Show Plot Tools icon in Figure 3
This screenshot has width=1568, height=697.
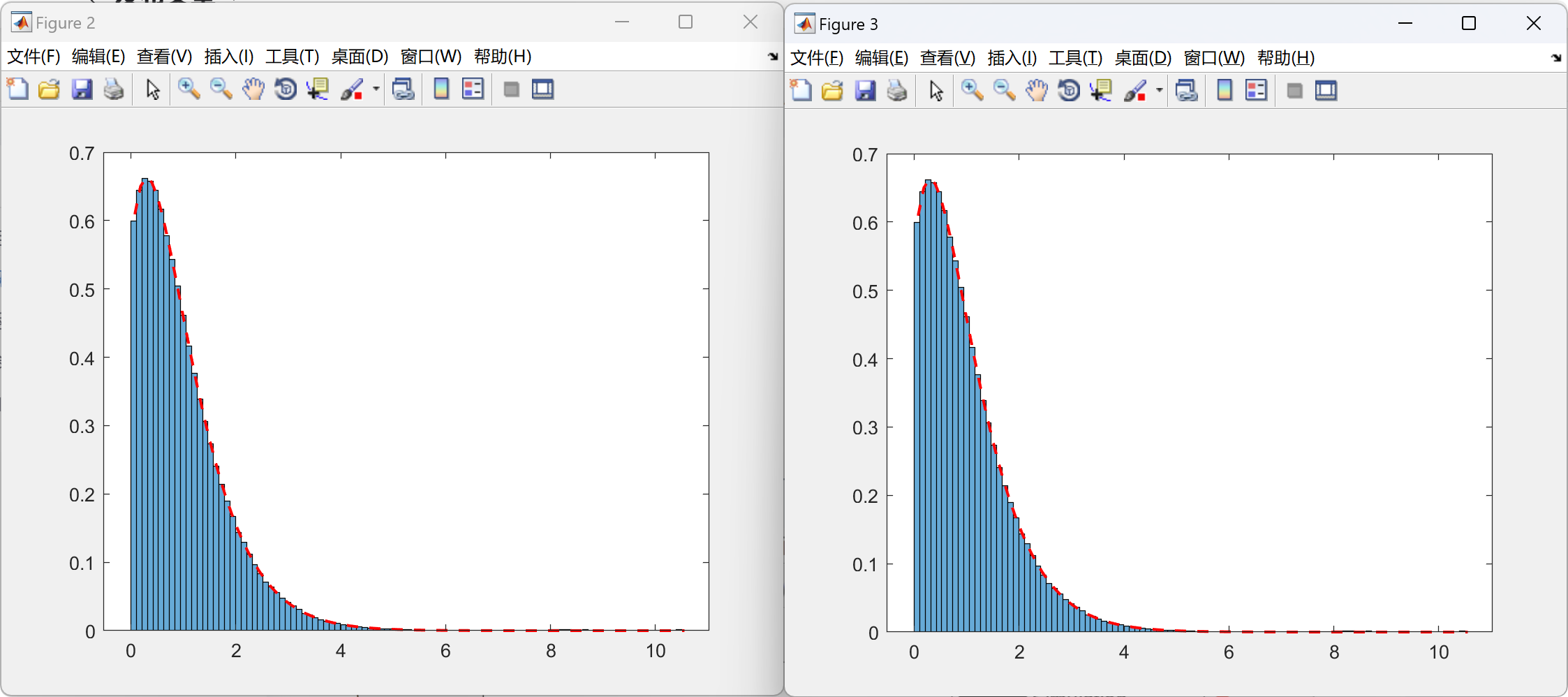tap(1326, 91)
